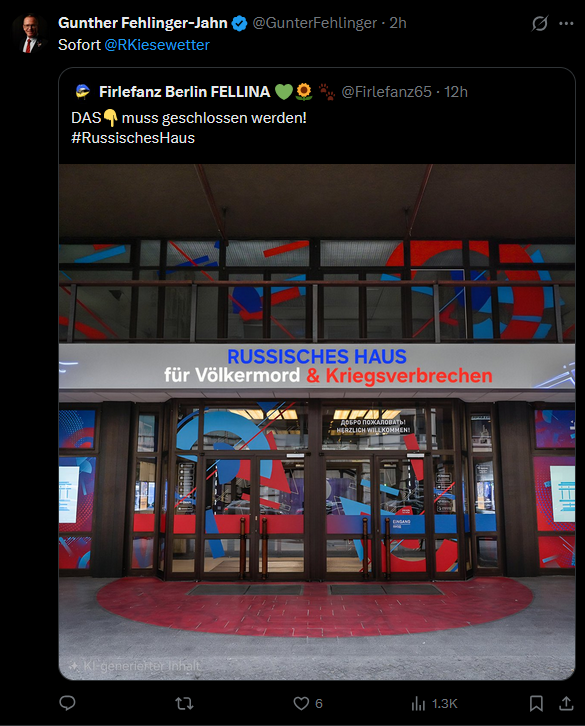Repost this tweet via retweet icon
The width and height of the screenshot is (585, 726).
(x=184, y=703)
